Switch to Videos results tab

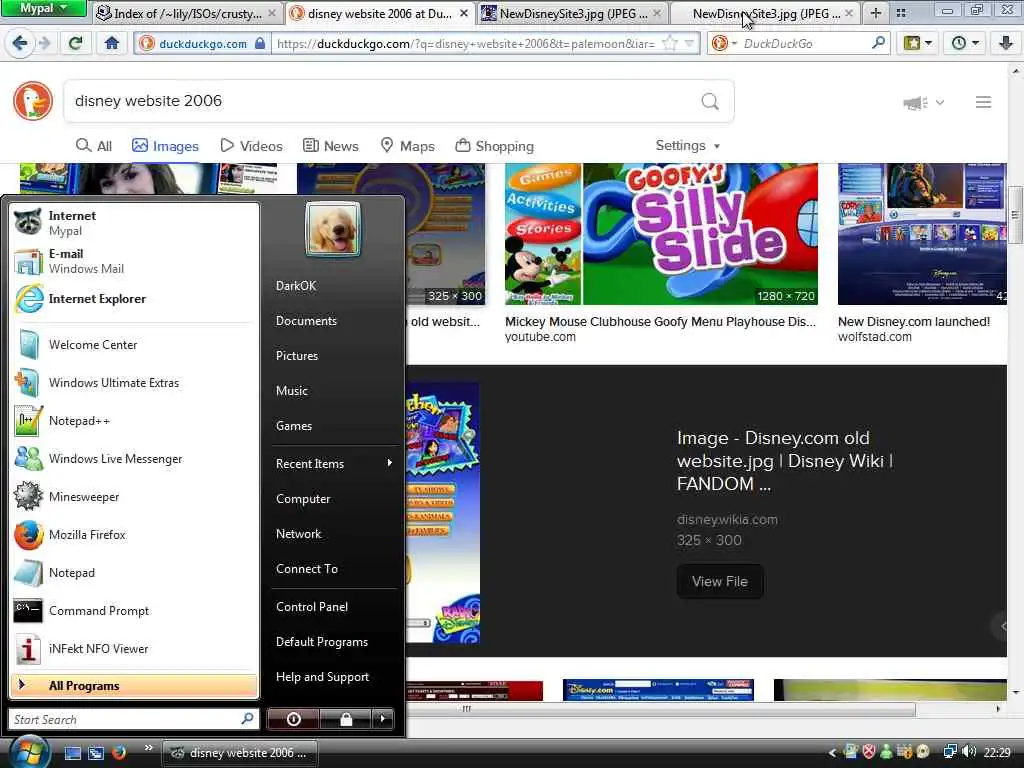[x=251, y=146]
